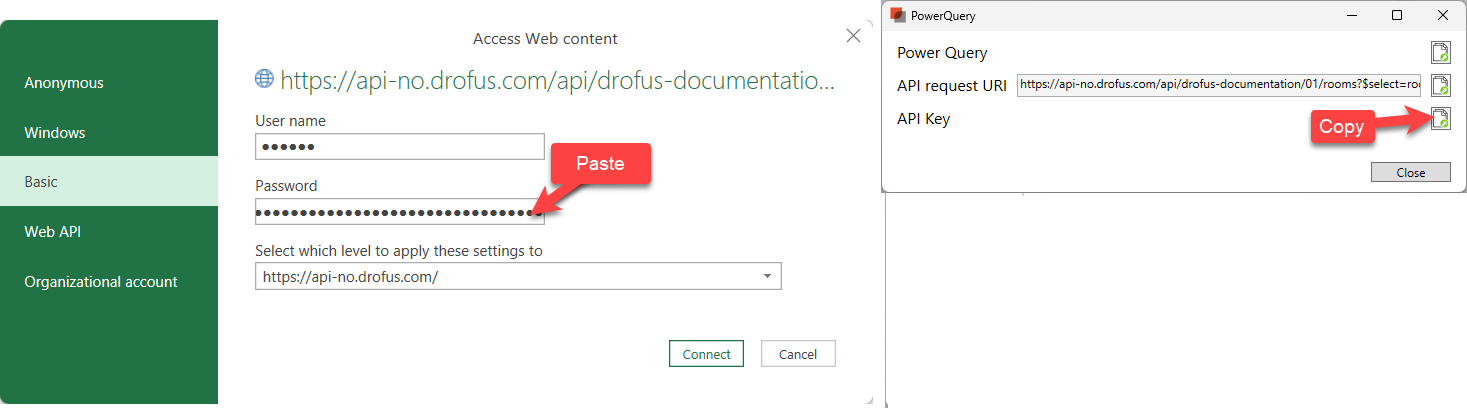Minimize the PowerQuery window
This screenshot has width=1467, height=411.
1351,16
